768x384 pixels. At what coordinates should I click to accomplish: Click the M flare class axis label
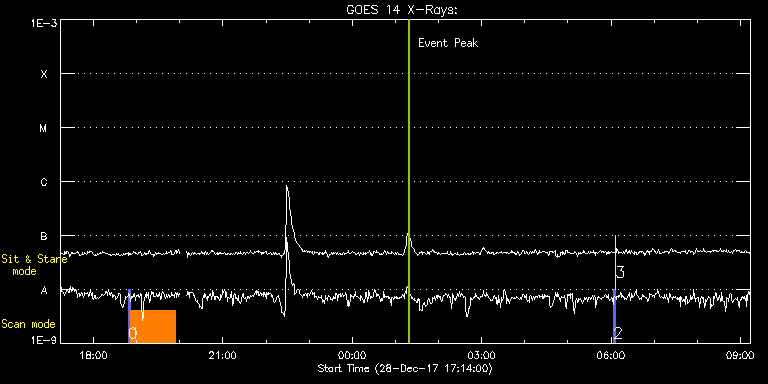coord(44,128)
